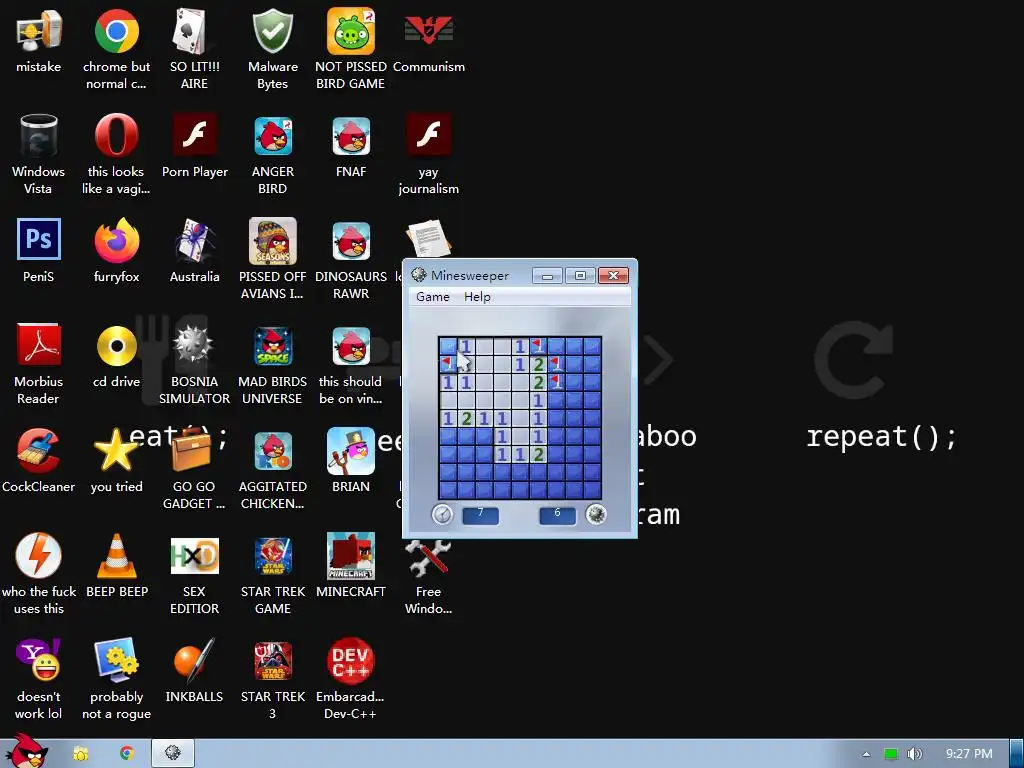
Task: Select the 'you tried' gold star icon
Action: [x=116, y=451]
